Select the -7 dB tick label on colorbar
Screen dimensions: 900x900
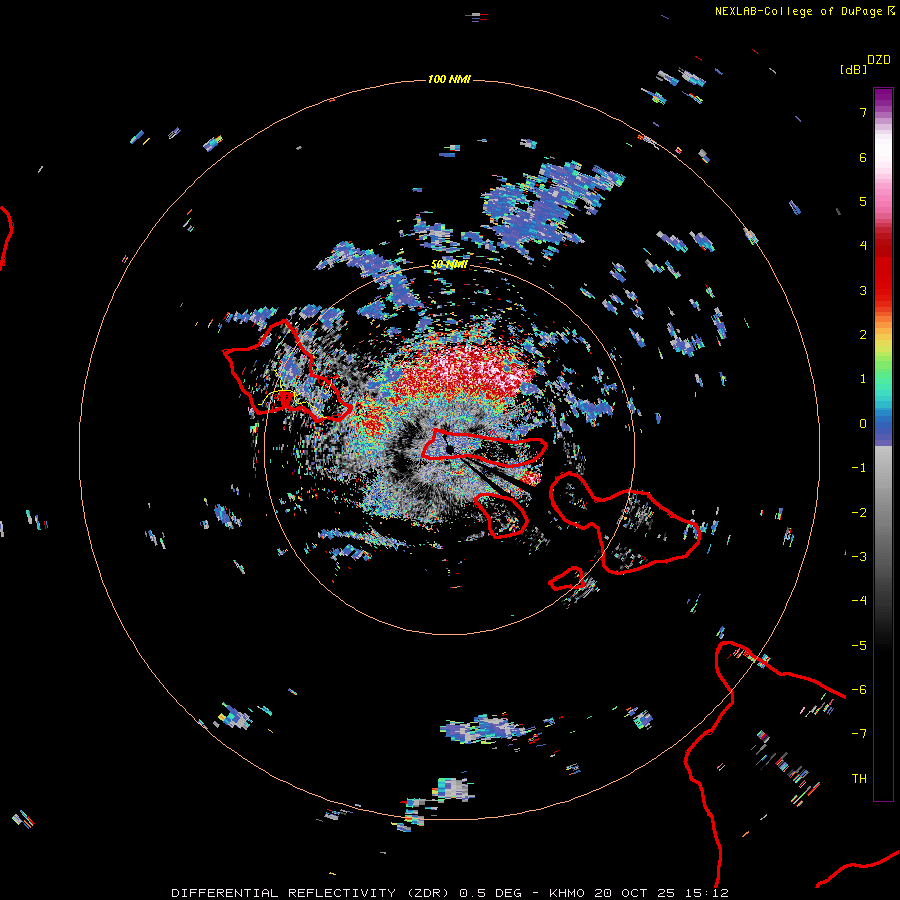(859, 734)
